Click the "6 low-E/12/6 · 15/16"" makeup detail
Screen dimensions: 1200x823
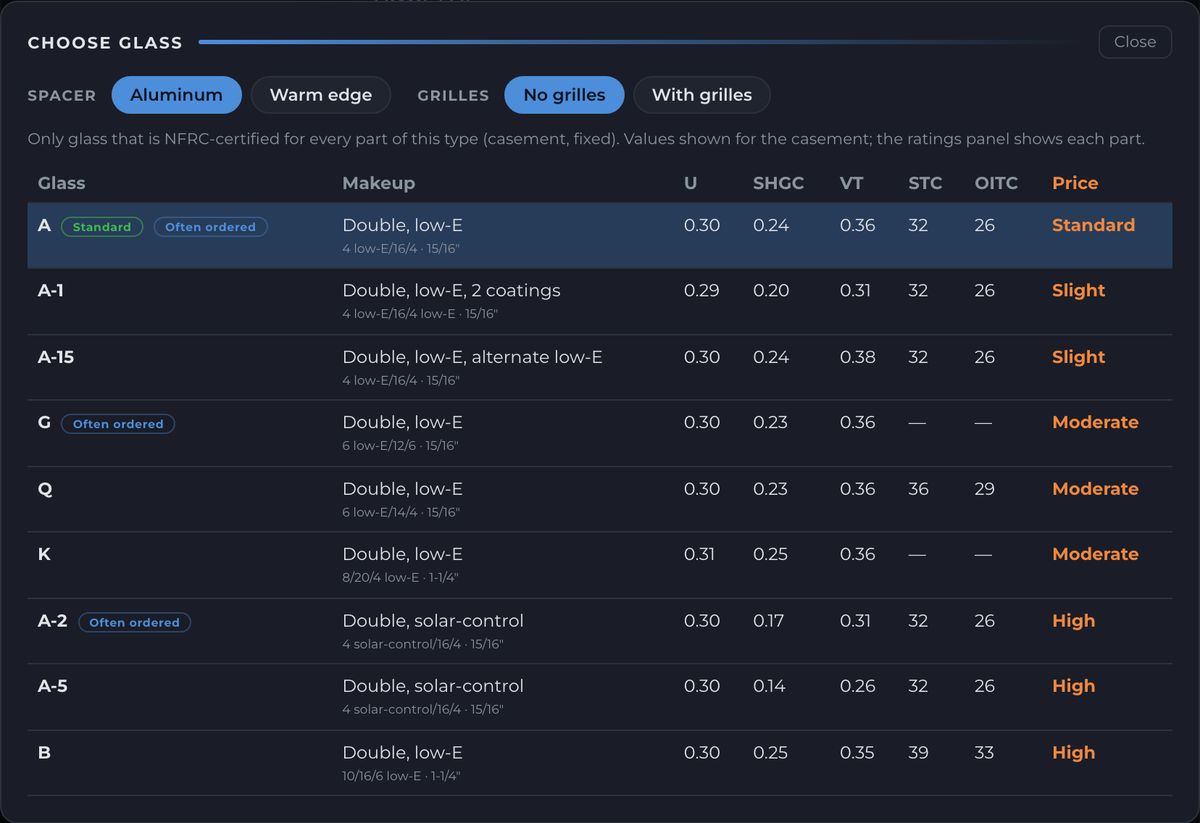coord(401,445)
